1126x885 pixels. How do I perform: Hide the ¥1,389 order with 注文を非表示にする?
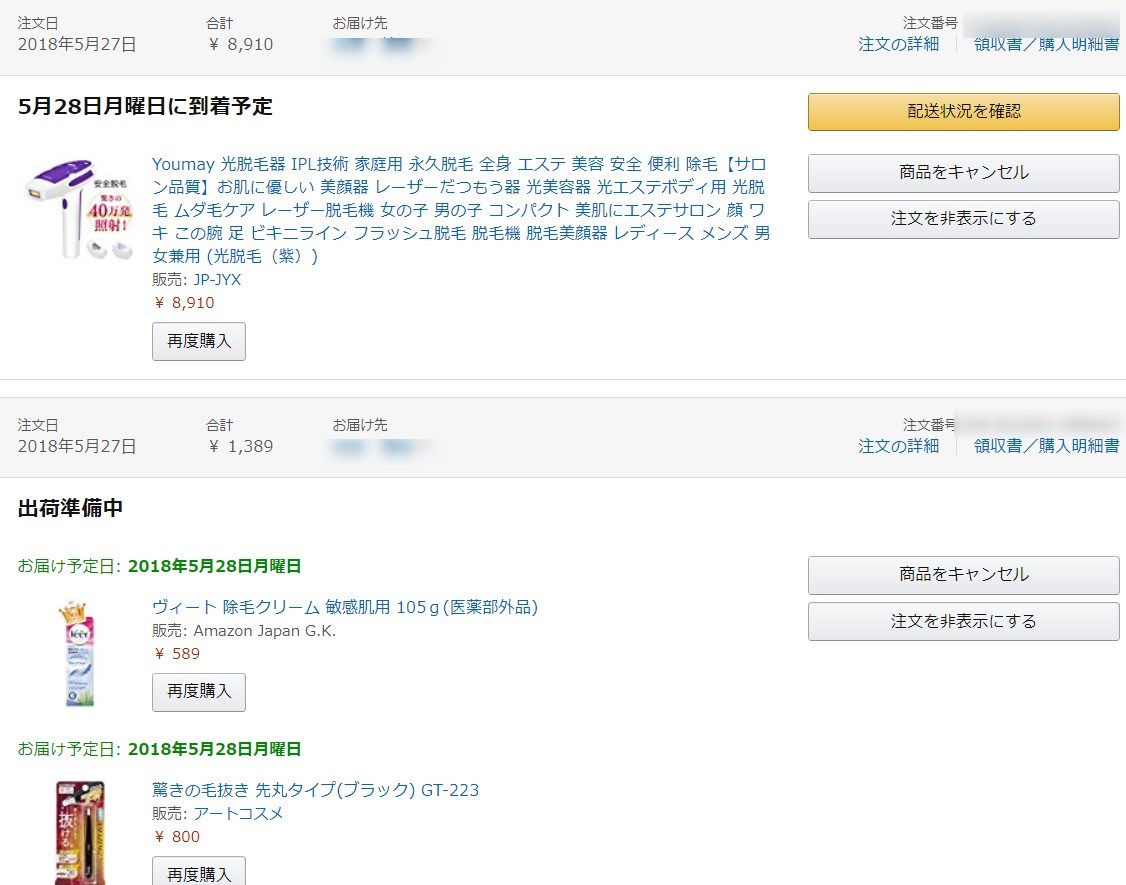963,621
